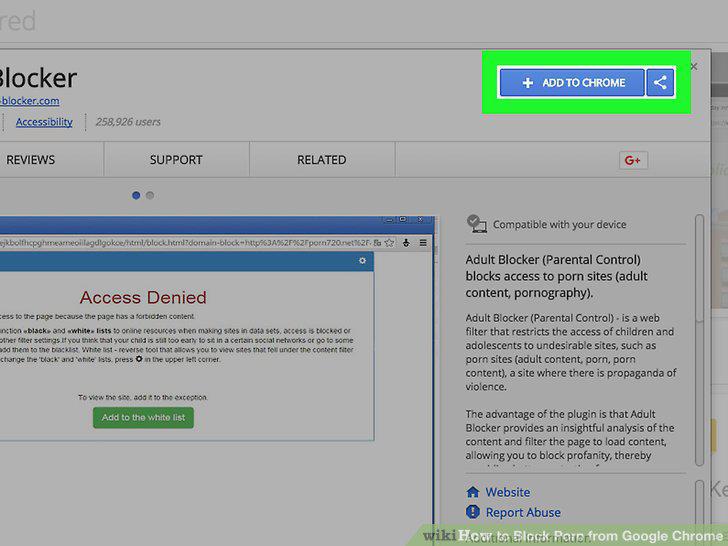Switch to the Related tab
Image resolution: width=728 pixels, height=546 pixels.
pos(322,160)
